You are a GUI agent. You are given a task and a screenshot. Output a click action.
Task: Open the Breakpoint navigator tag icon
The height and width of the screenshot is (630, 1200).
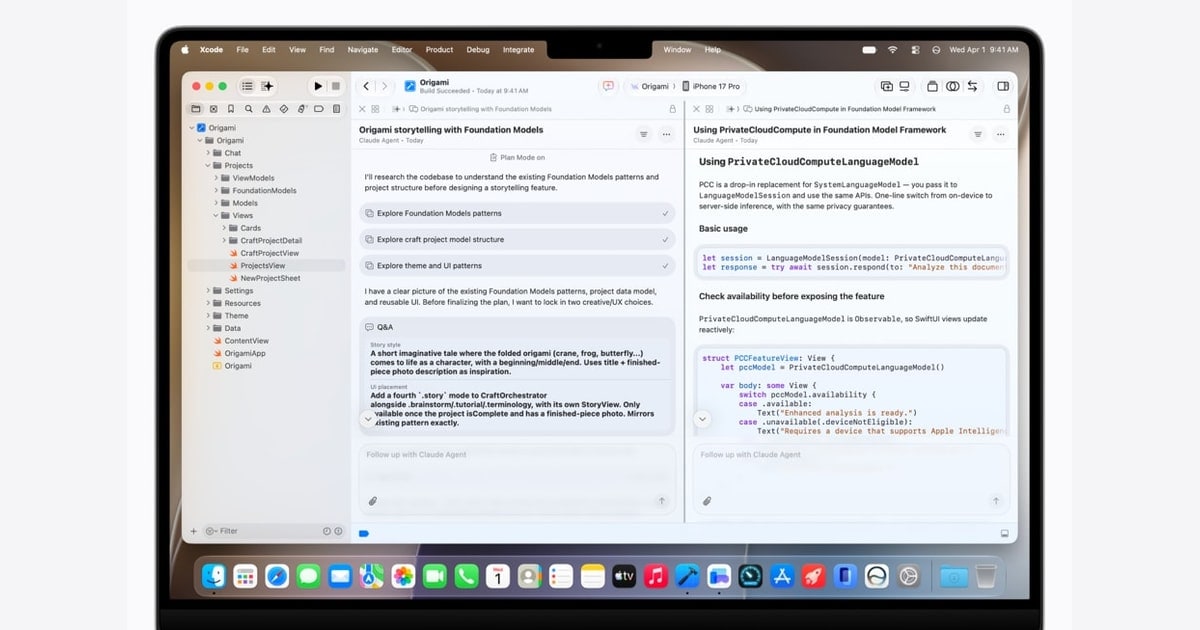319,108
